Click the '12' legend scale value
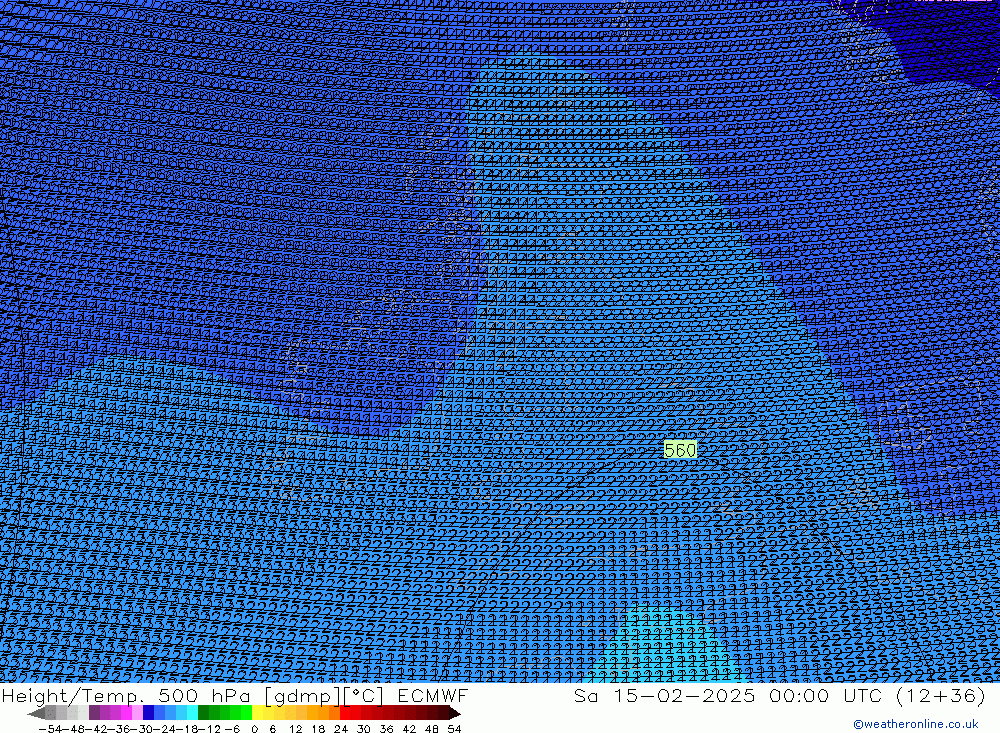Viewport: 1000px width, 733px height. pos(296,729)
